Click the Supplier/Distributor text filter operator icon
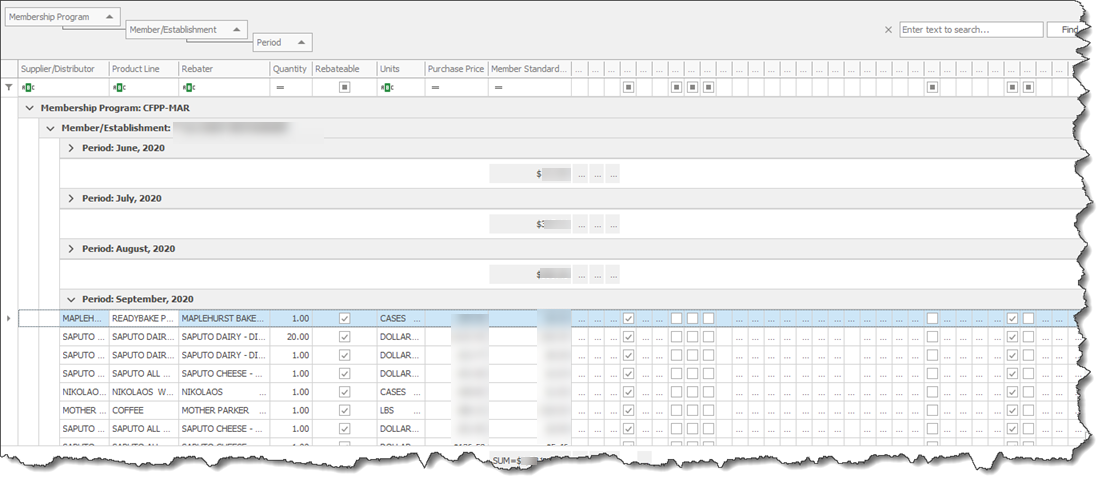This screenshot has height=487, width=1110. click(28, 88)
